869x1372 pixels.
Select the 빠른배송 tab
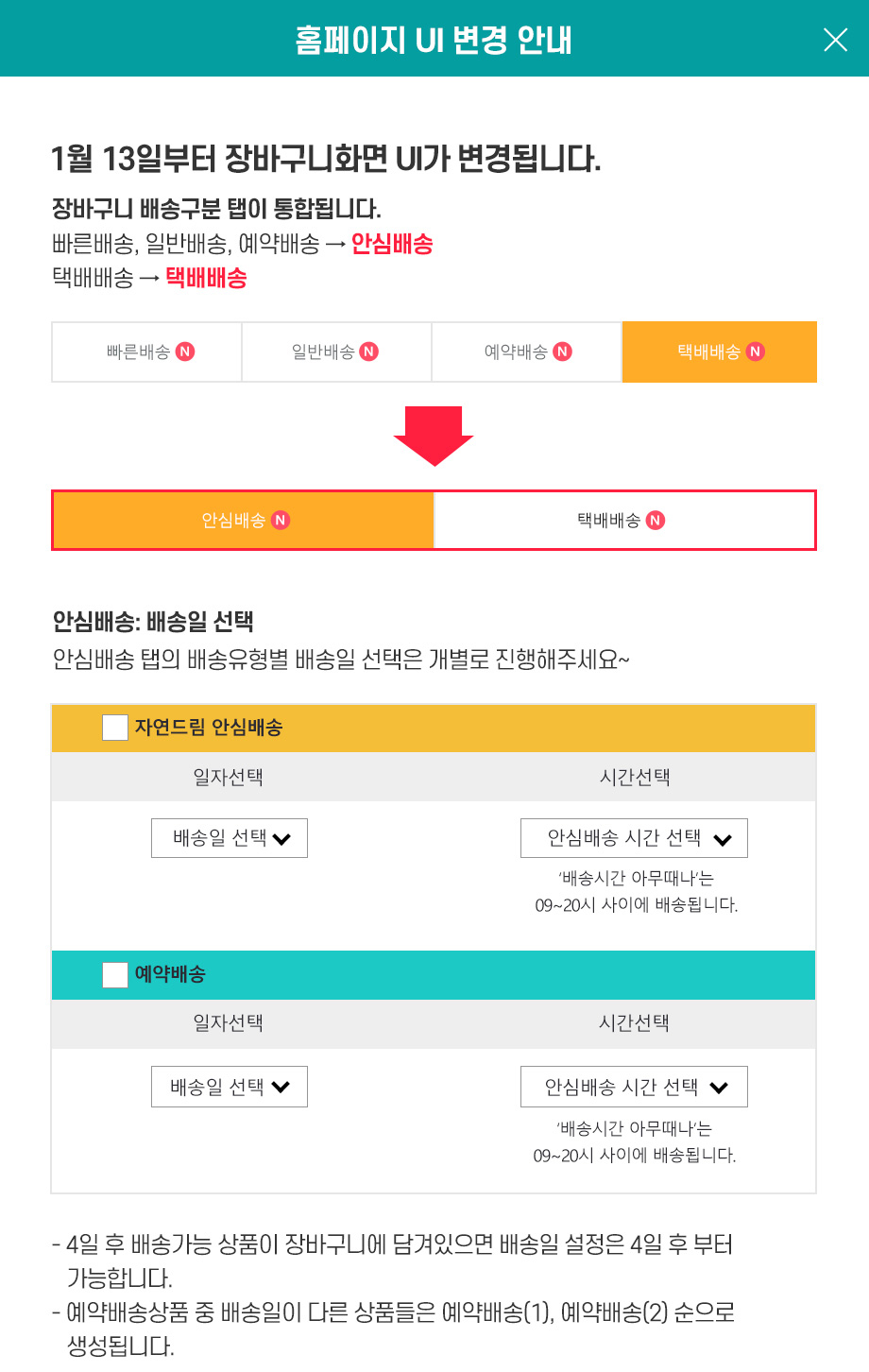click(x=147, y=352)
